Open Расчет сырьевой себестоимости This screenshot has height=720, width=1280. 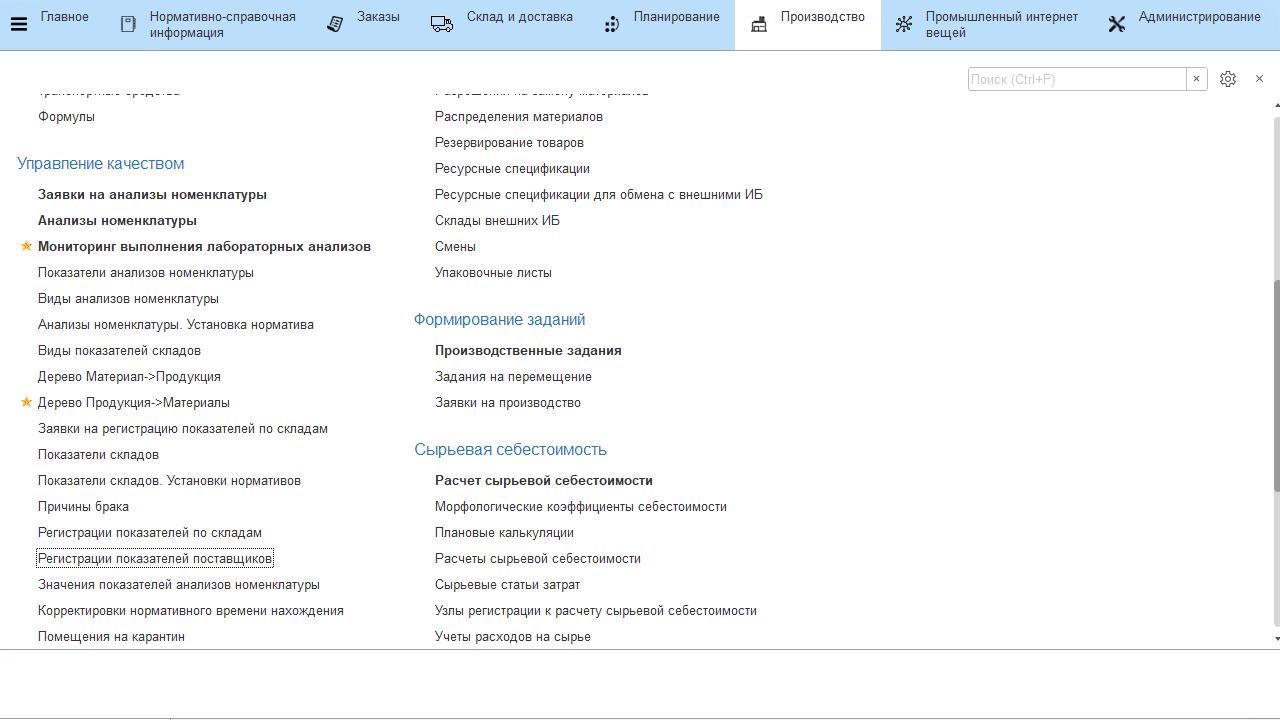click(x=543, y=481)
